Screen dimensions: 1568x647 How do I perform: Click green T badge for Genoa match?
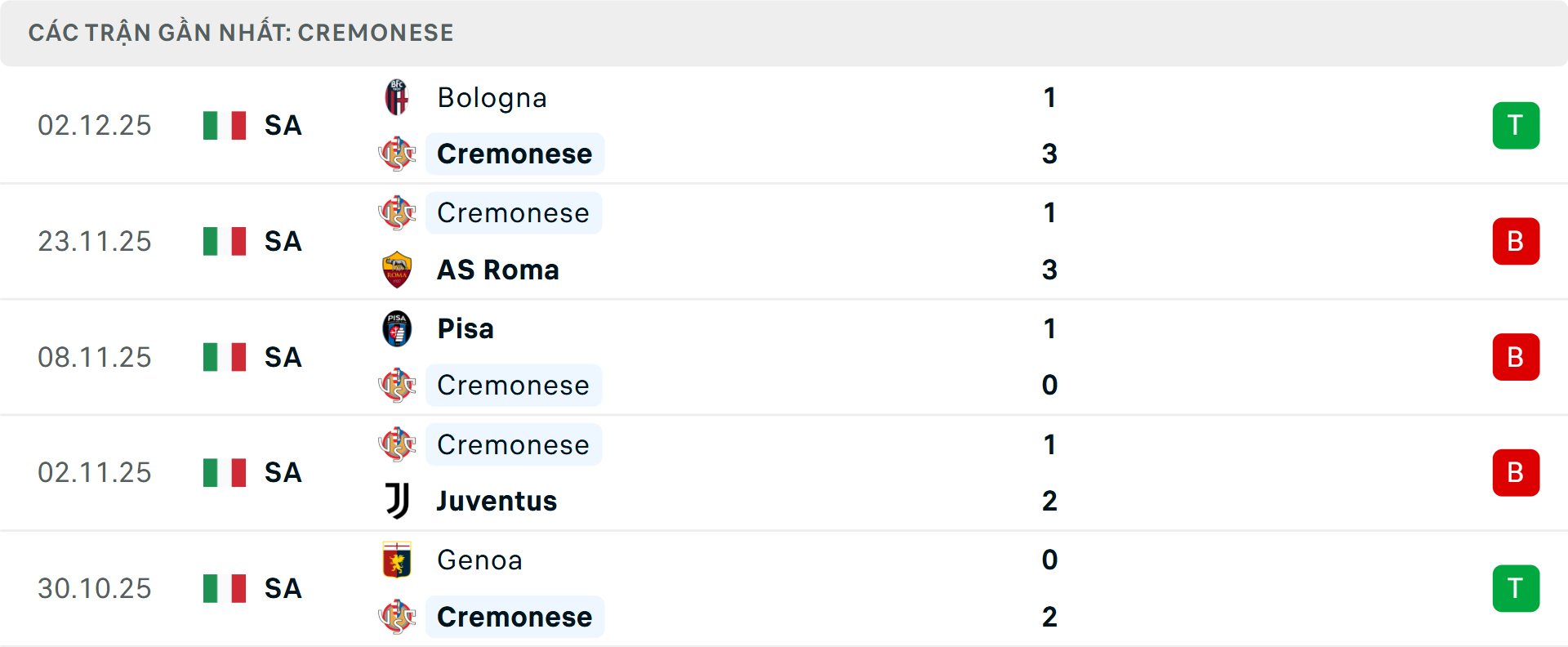1516,588
